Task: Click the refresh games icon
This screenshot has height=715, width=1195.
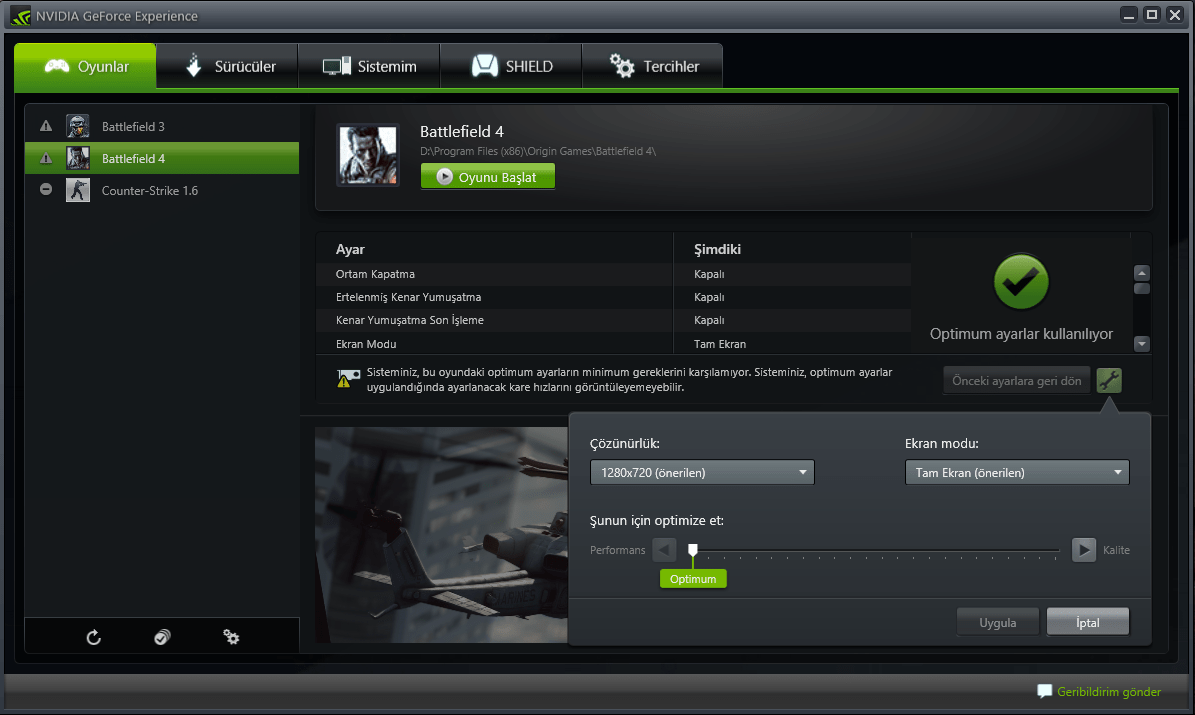Action: 94,637
